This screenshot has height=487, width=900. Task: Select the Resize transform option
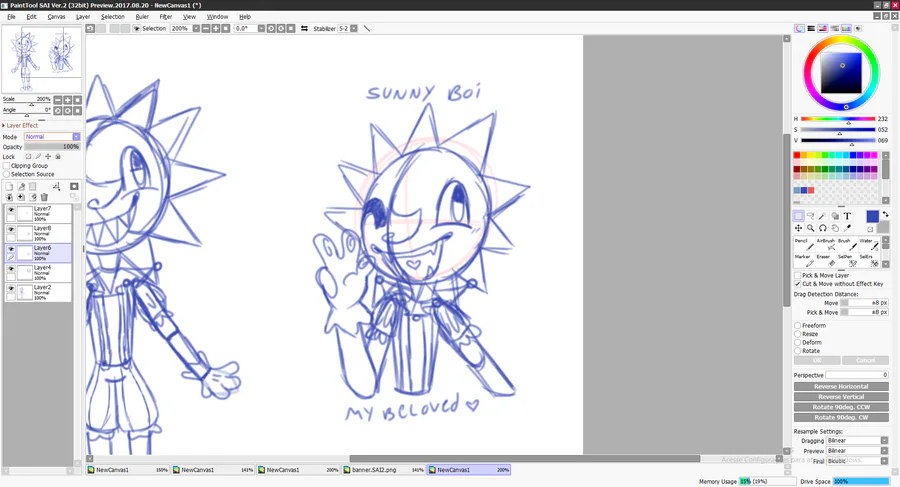click(797, 334)
